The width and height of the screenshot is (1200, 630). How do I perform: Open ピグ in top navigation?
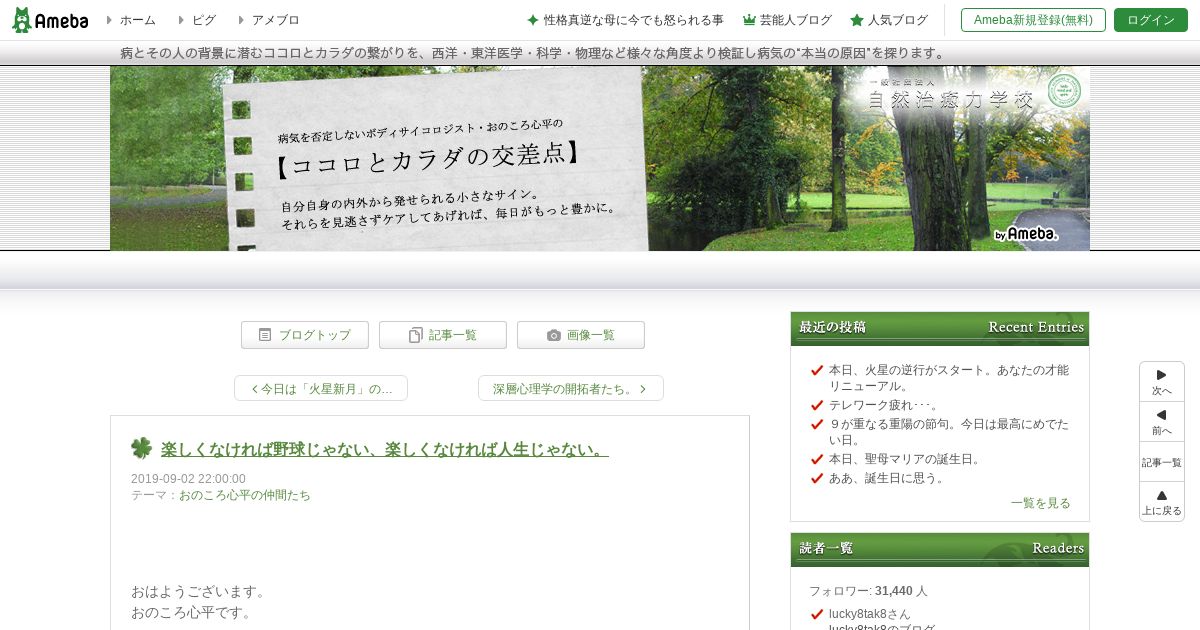[204, 20]
